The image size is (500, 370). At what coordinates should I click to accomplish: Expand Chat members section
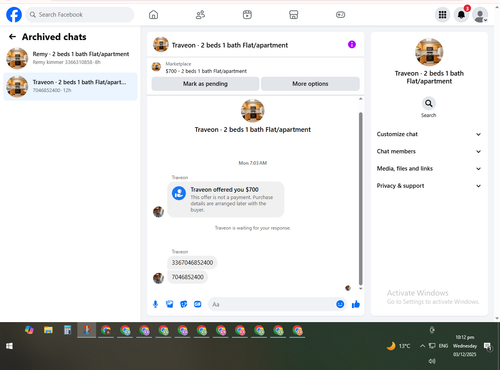tap(429, 151)
